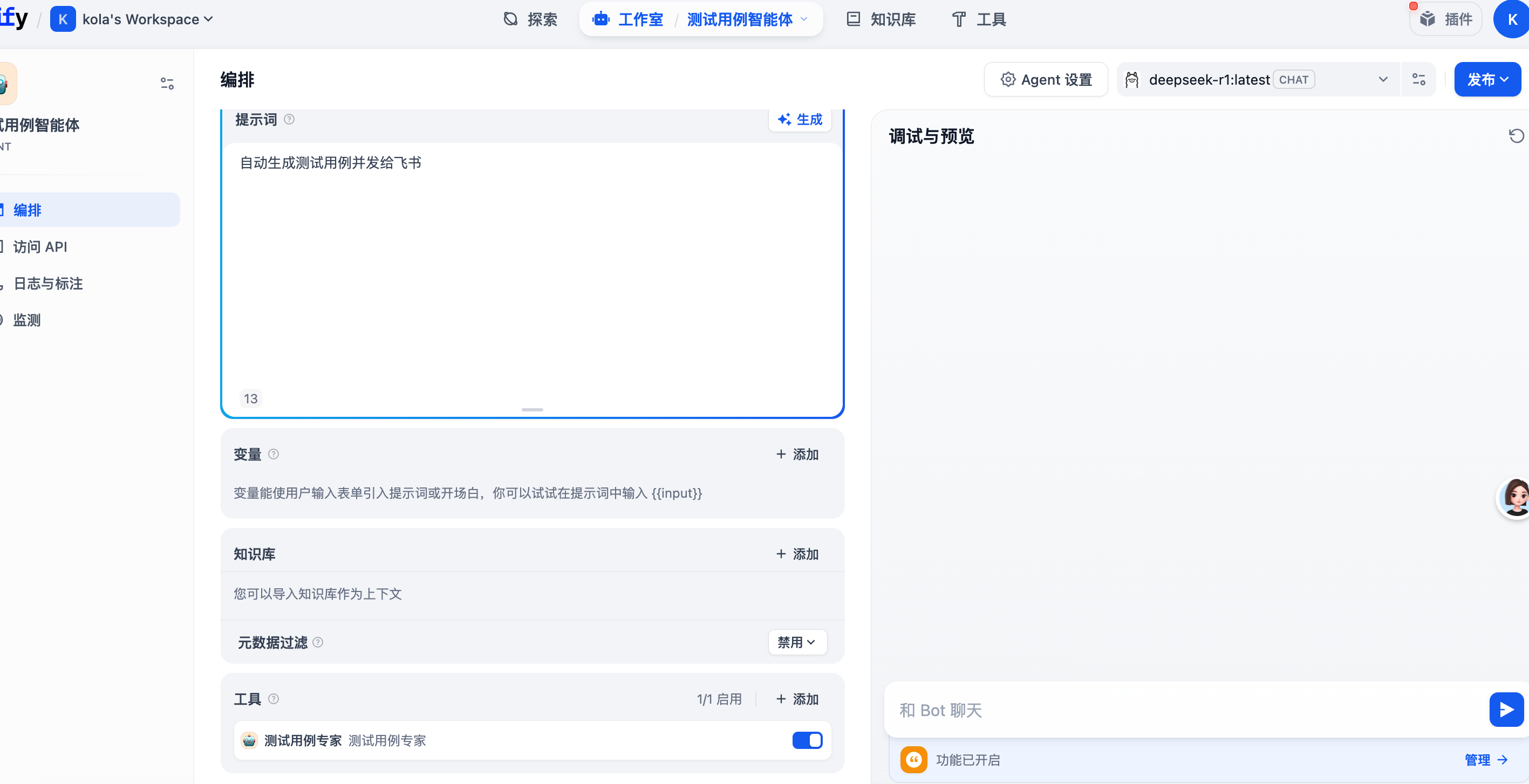
Task: Add a tool with 添加
Action: (797, 699)
